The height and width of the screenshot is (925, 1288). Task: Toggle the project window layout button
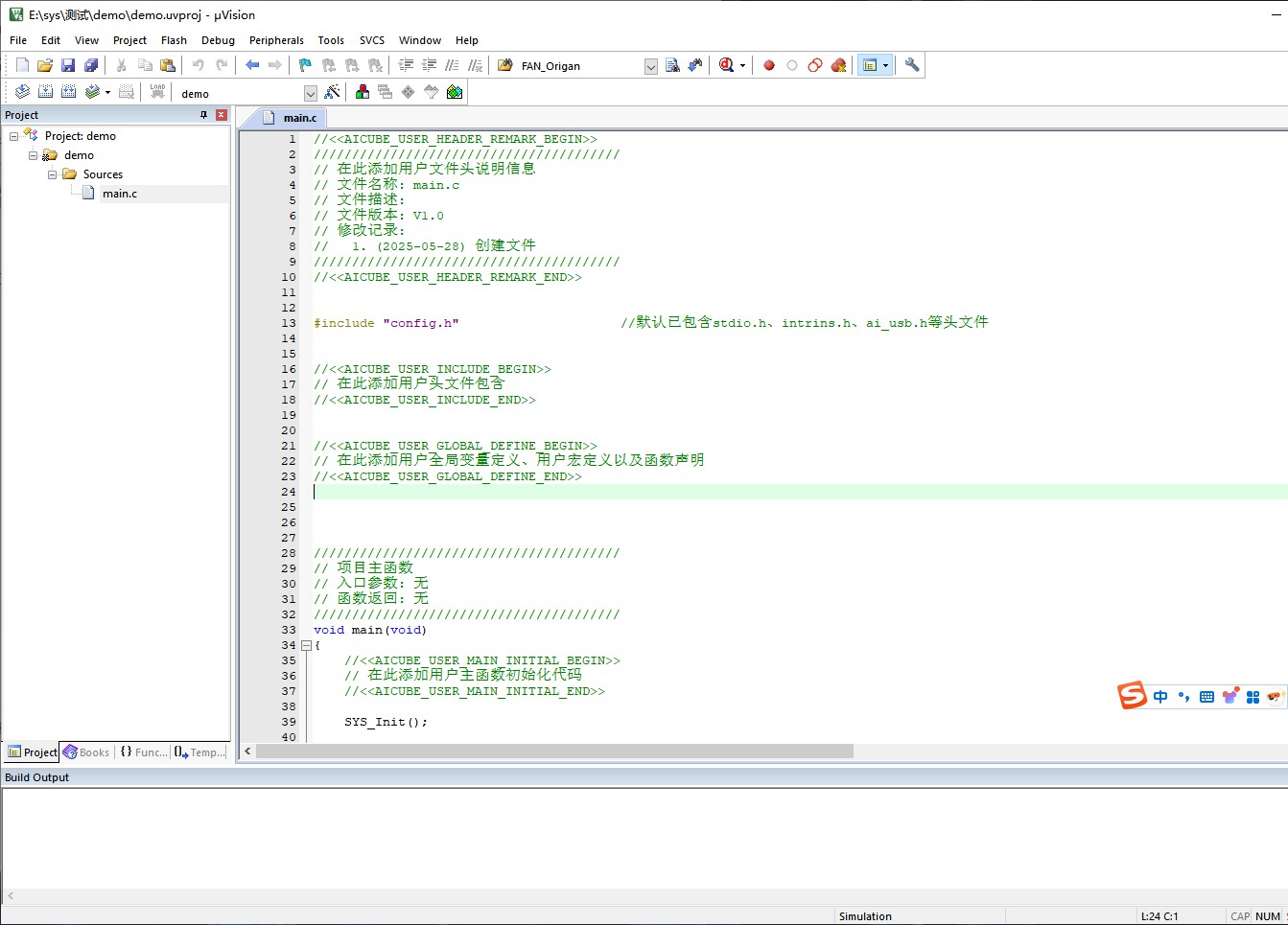tap(870, 65)
